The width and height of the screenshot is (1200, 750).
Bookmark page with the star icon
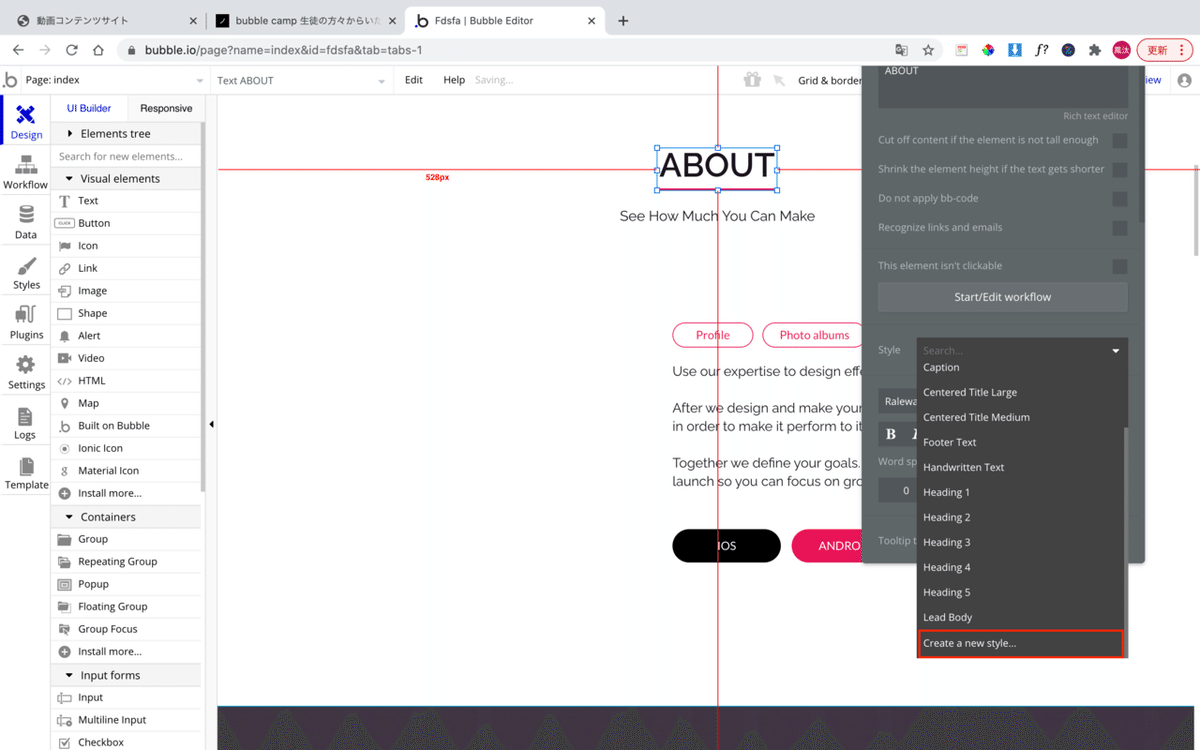pos(928,50)
